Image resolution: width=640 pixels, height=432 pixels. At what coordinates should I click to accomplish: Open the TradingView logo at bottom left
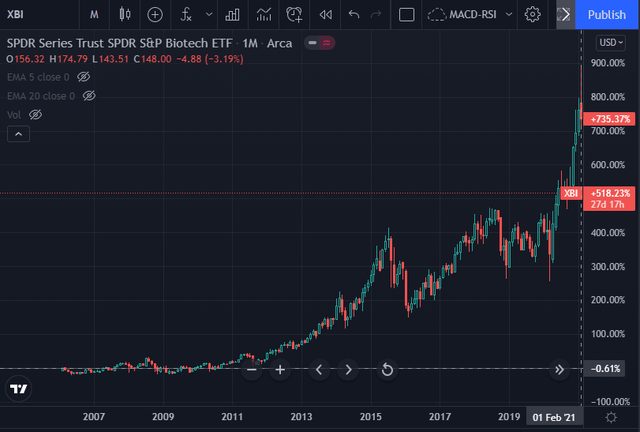pos(19,389)
